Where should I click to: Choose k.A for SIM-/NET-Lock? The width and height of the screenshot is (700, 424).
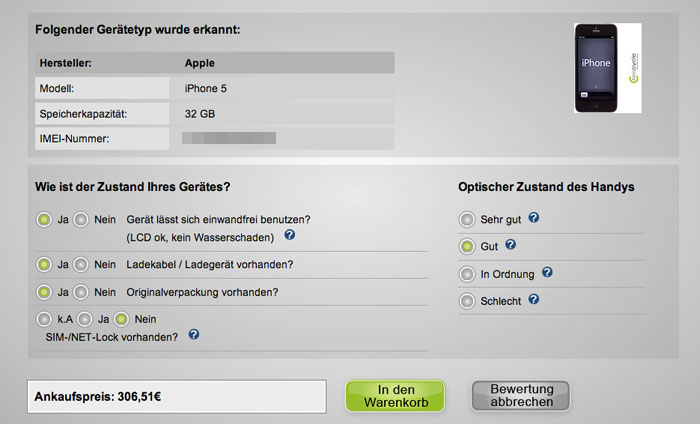coord(44,319)
